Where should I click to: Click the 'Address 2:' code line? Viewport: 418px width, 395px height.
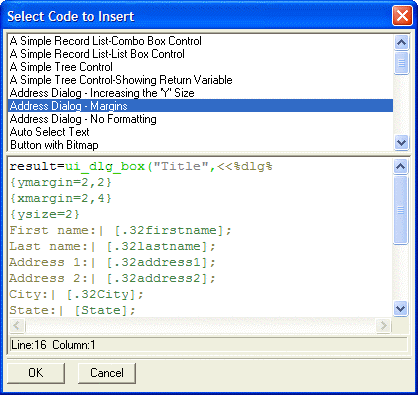click(x=112, y=278)
